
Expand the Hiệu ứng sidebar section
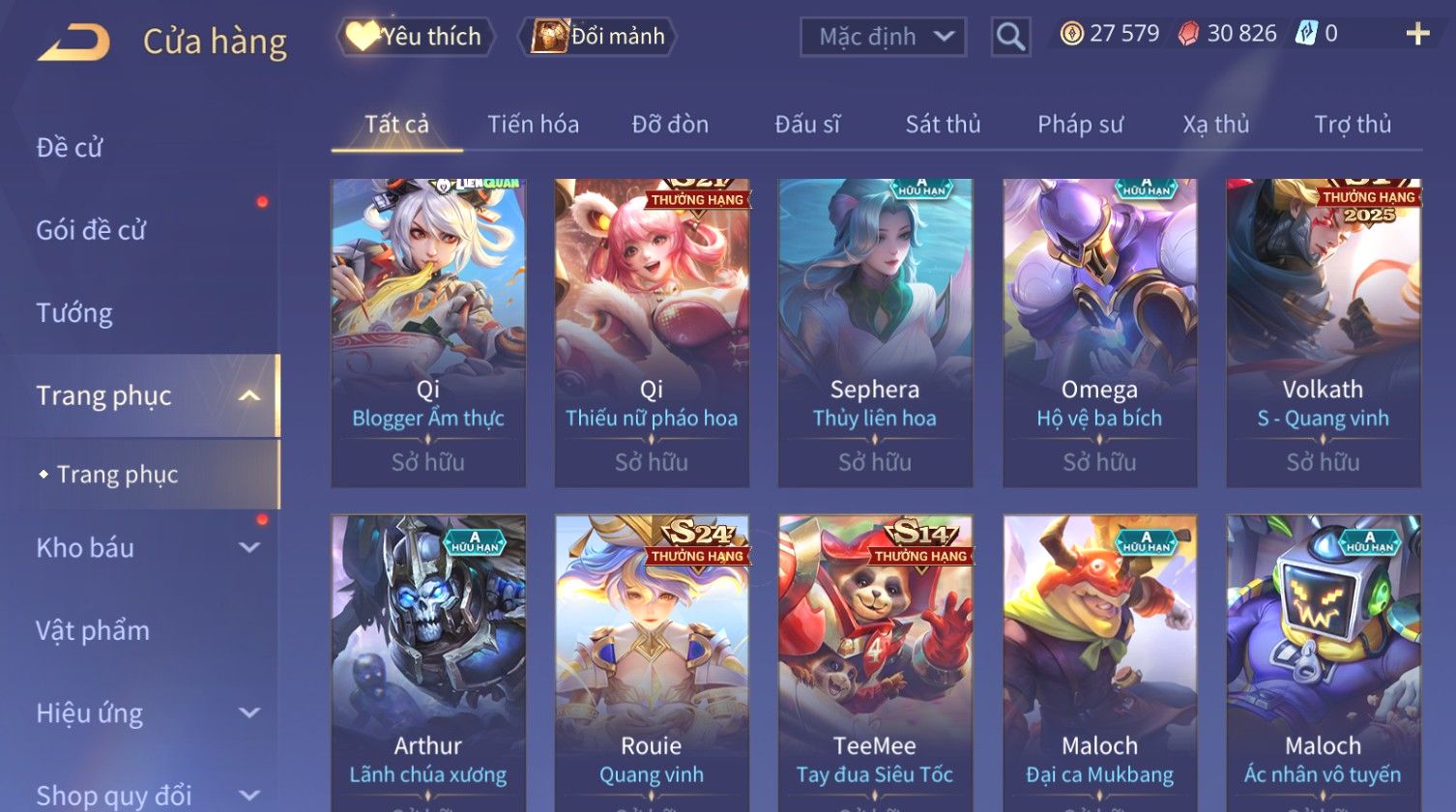point(248,713)
